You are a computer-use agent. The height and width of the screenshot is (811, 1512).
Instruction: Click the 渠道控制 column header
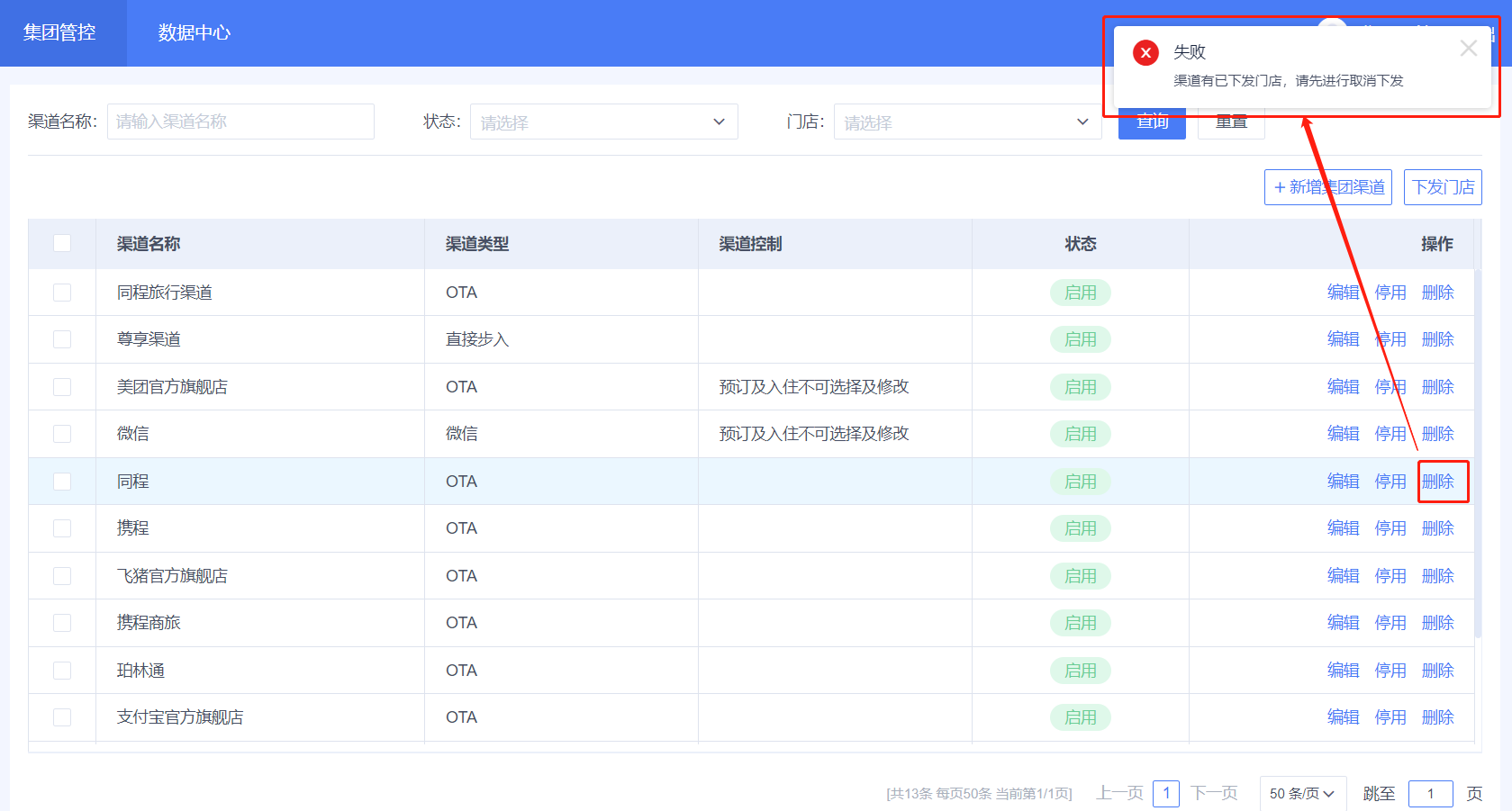[750, 244]
